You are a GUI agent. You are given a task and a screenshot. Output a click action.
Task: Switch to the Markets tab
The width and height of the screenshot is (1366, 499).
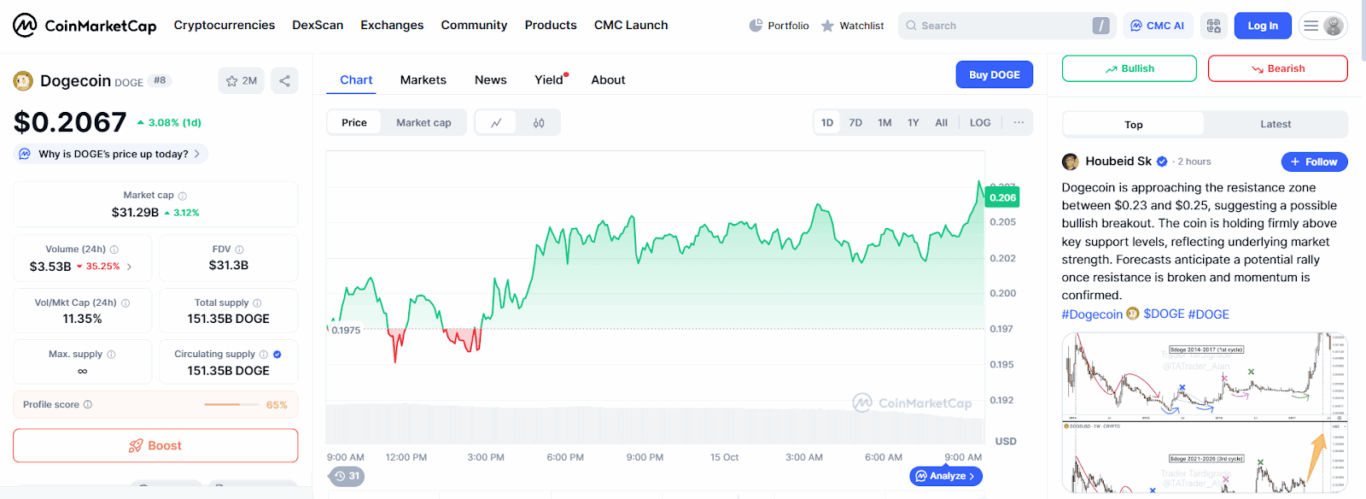[423, 80]
